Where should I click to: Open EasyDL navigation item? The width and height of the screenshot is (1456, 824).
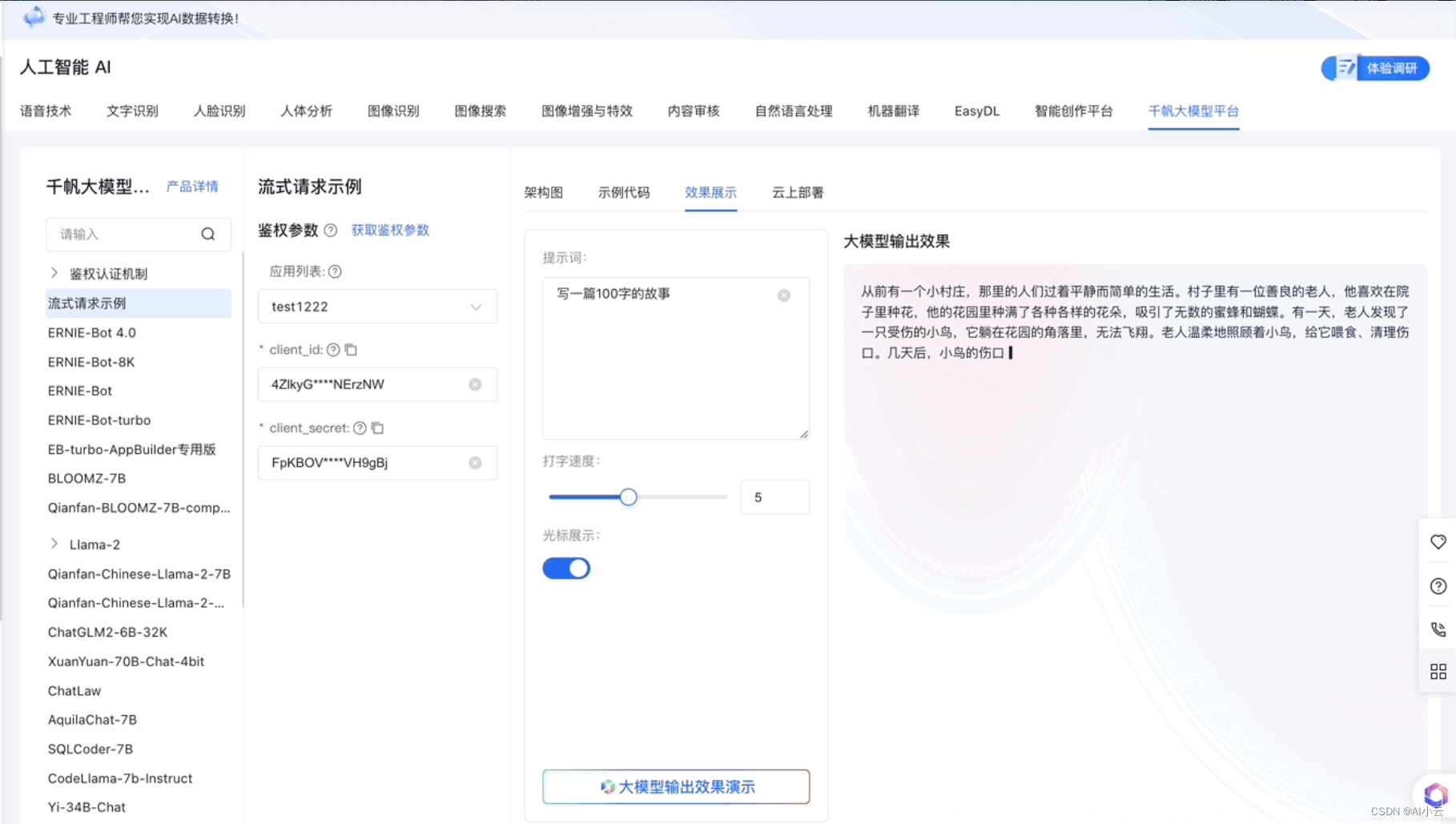[x=977, y=111]
